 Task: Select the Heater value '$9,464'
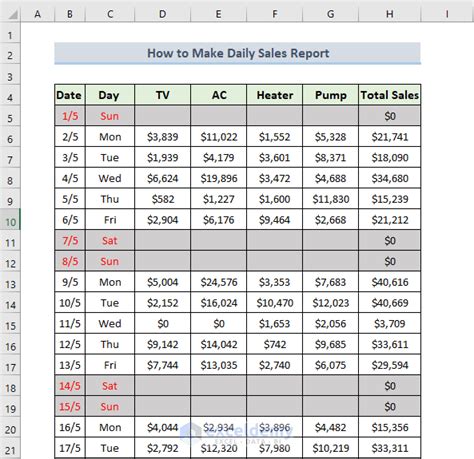pyautogui.click(x=275, y=220)
